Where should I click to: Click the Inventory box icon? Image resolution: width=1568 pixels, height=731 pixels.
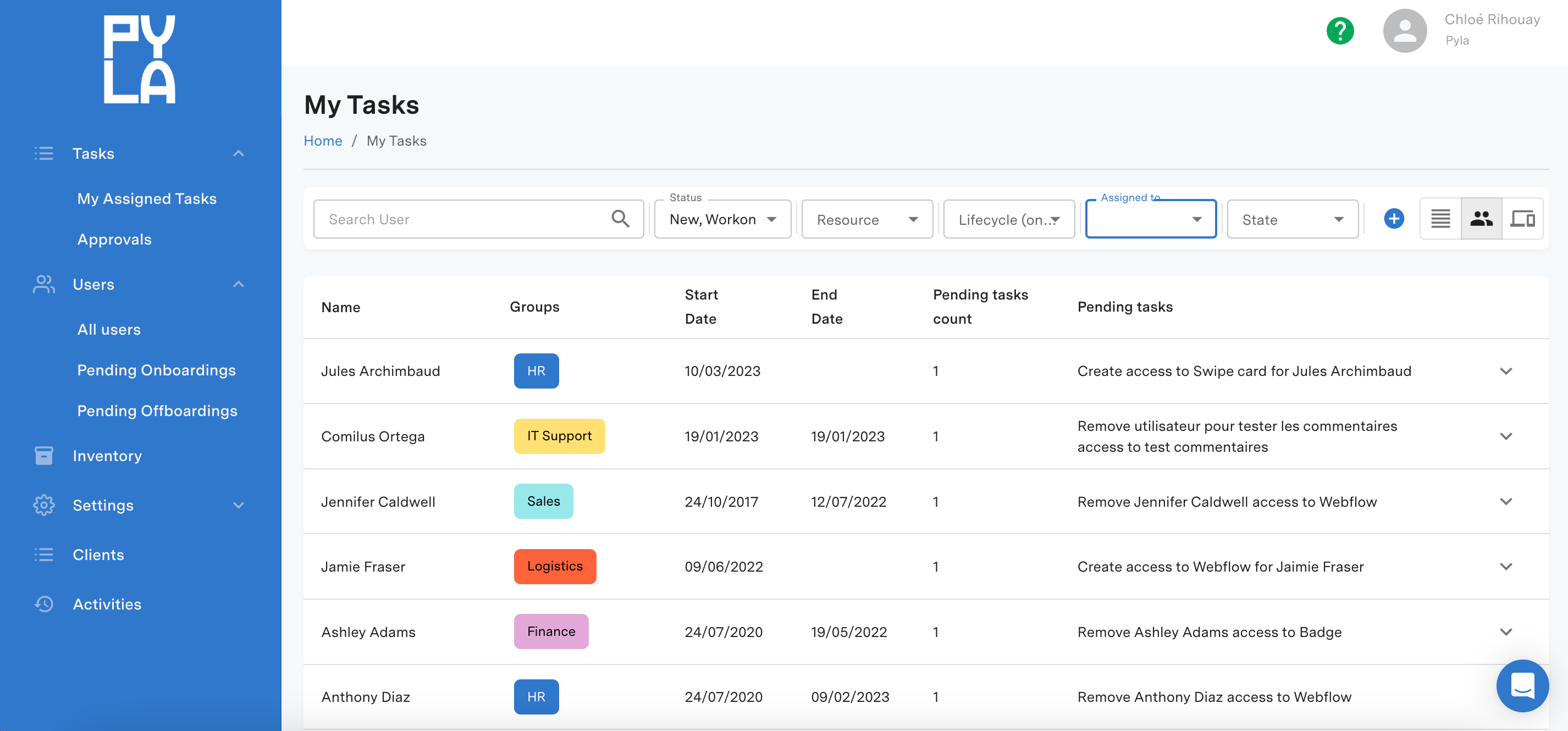[44, 456]
